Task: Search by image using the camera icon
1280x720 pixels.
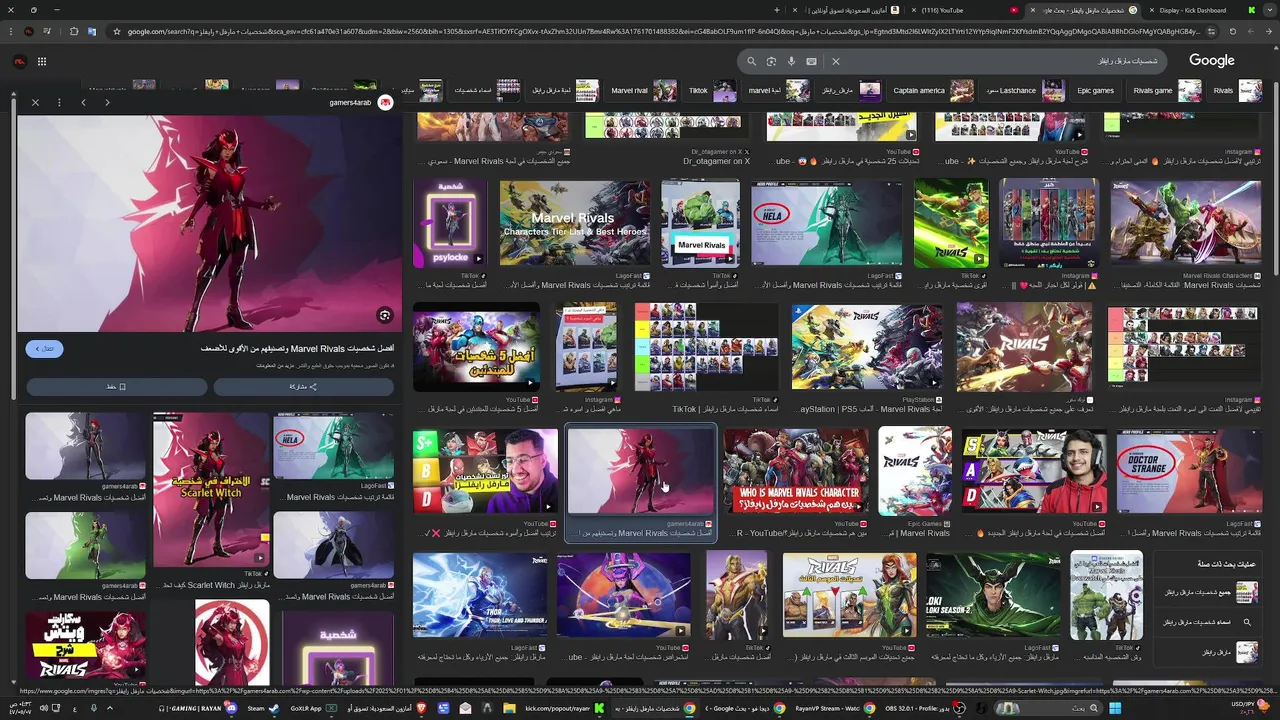Action: (771, 61)
